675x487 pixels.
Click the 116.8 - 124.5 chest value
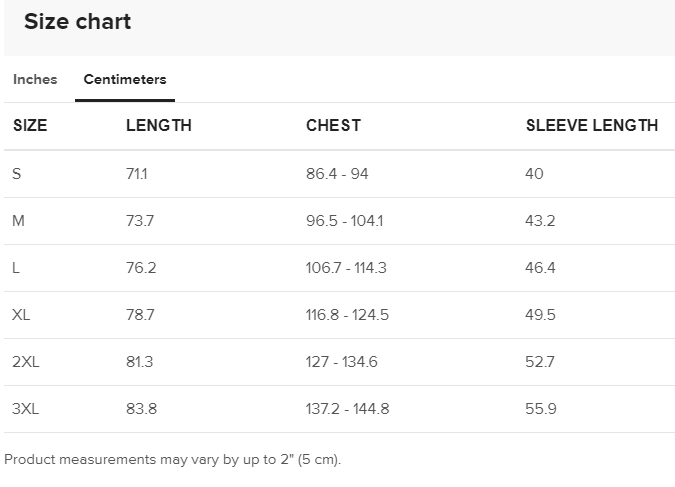tap(347, 315)
